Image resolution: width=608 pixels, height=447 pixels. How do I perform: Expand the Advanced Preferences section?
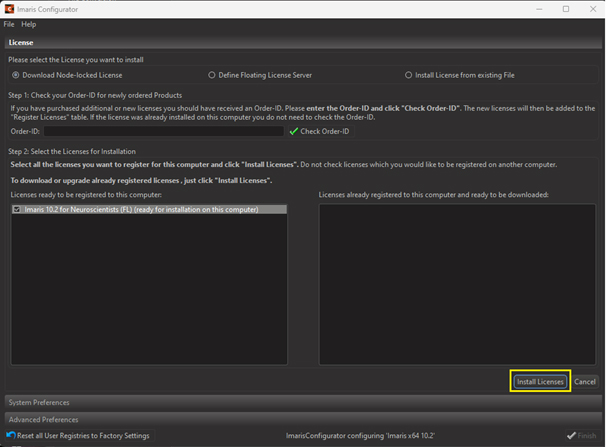point(42,420)
